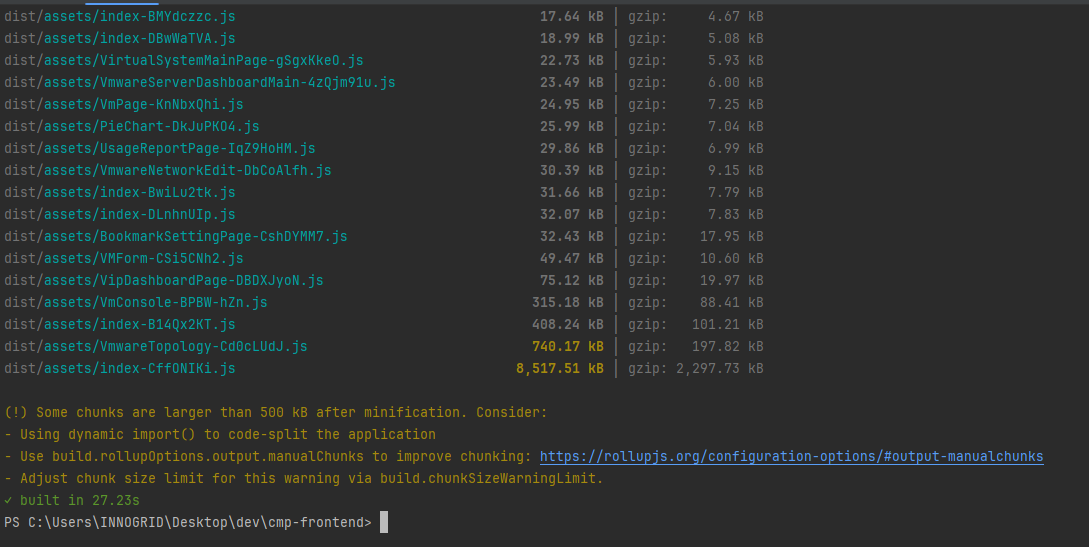Click the size value '75.12 kB'
The image size is (1089, 547).
(572, 280)
